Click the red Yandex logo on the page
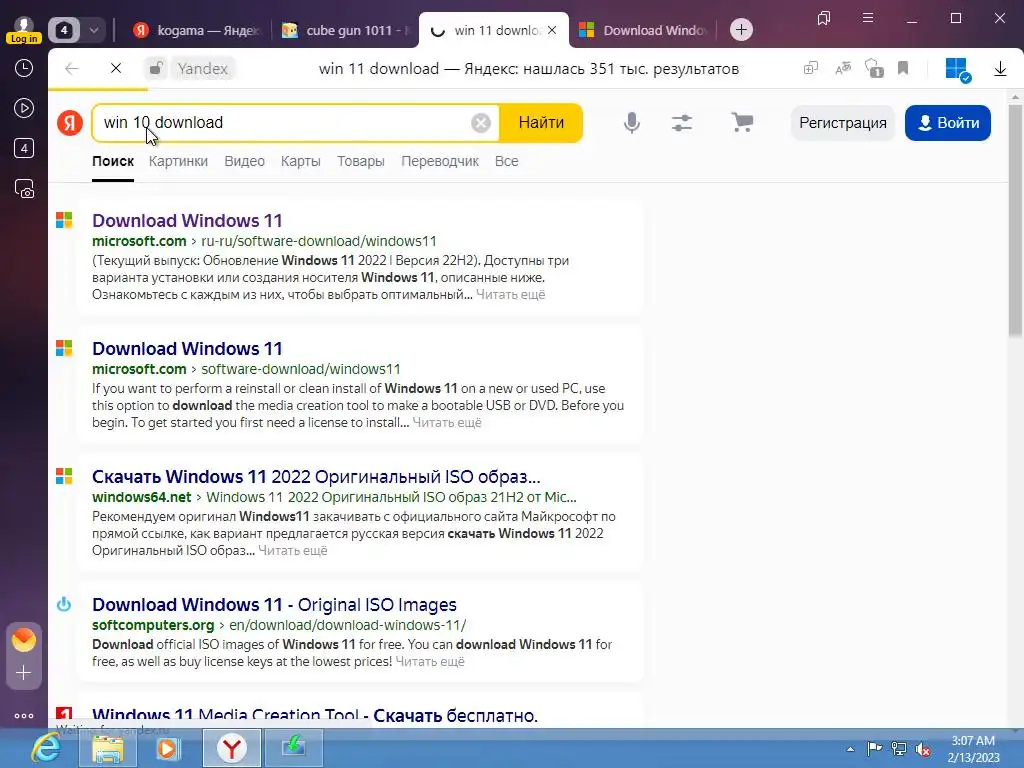 point(70,123)
